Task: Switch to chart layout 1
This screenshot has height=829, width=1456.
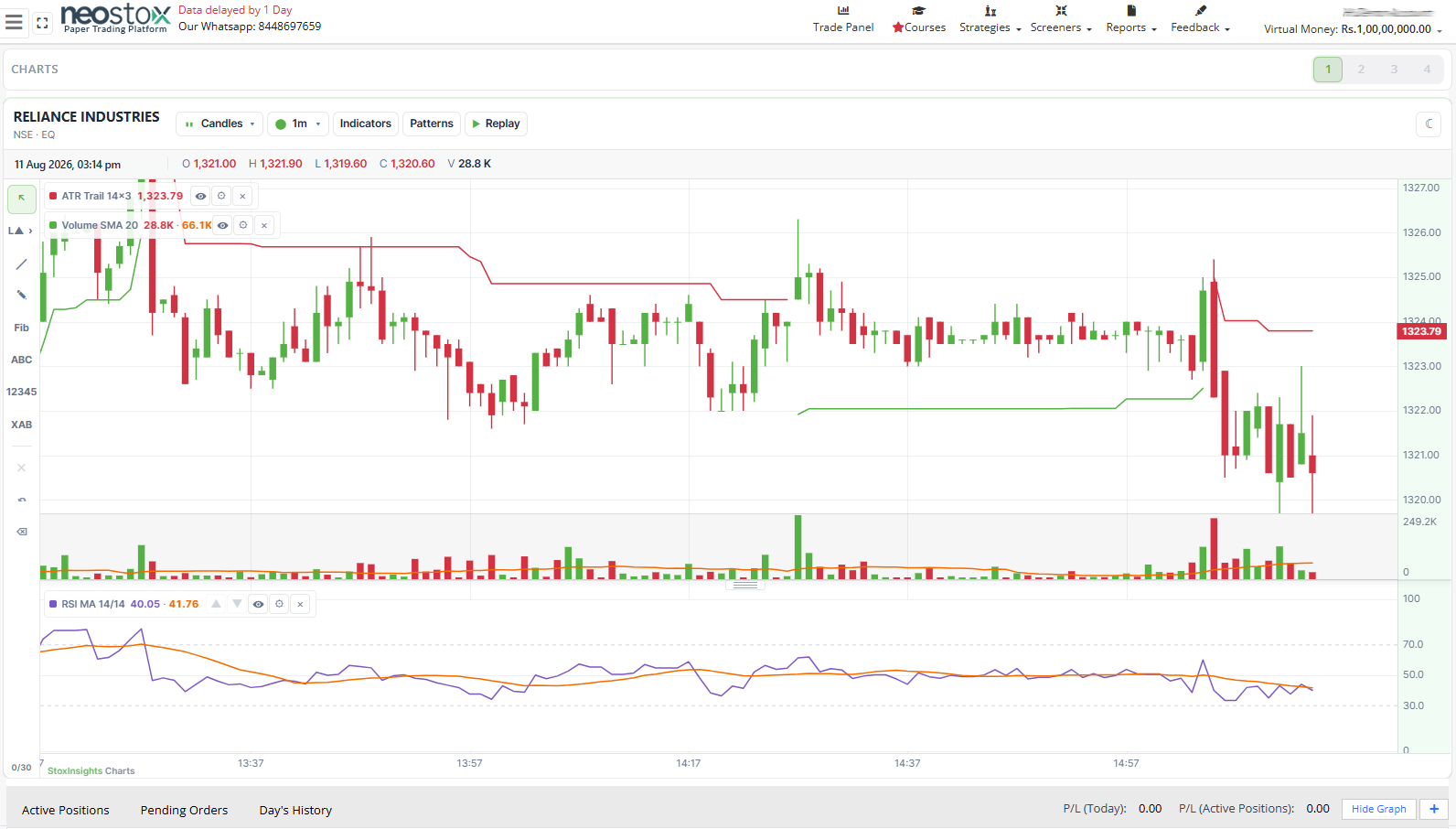Action: click(1328, 70)
